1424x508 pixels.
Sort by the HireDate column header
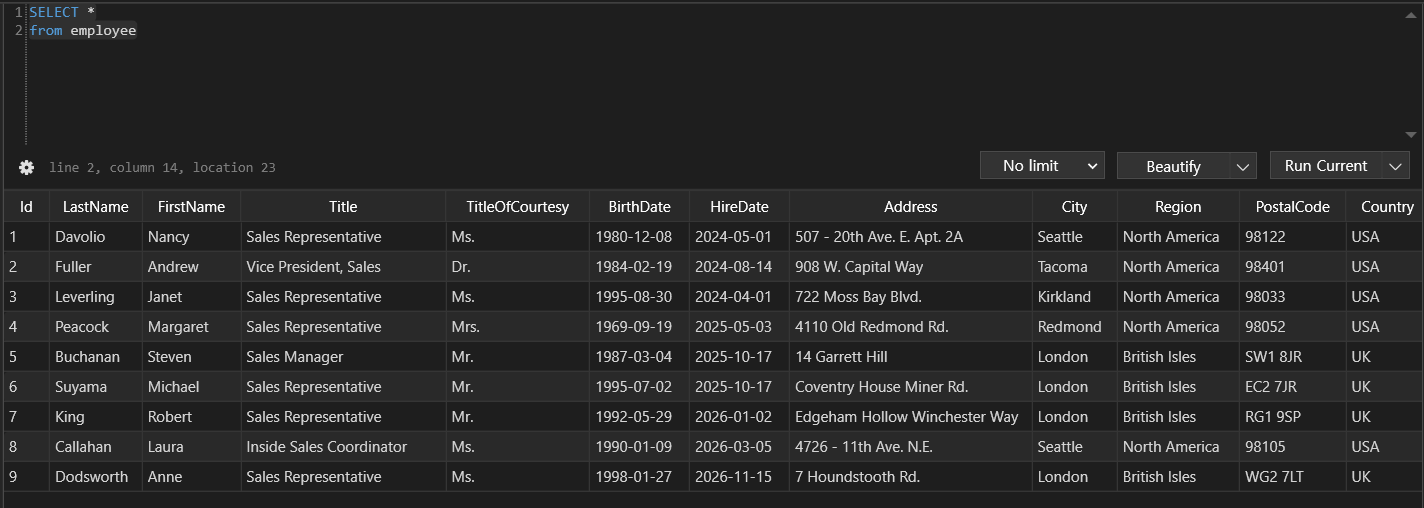click(x=740, y=207)
